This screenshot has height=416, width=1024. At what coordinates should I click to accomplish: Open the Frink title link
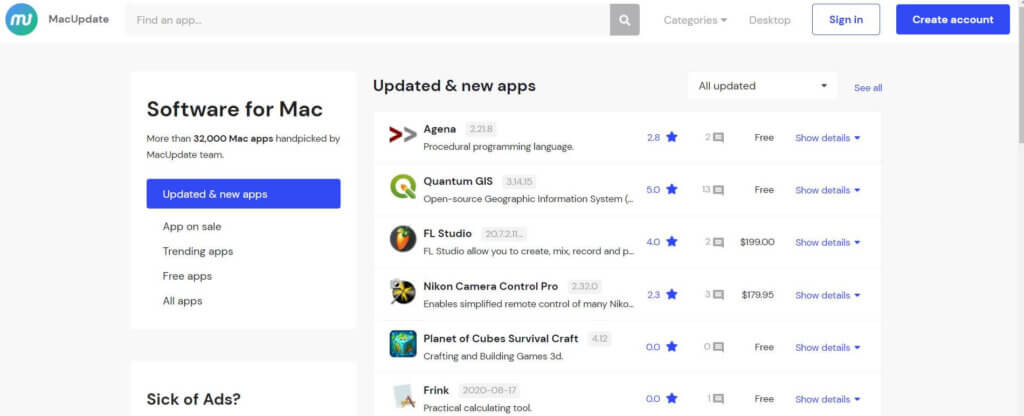click(x=436, y=391)
